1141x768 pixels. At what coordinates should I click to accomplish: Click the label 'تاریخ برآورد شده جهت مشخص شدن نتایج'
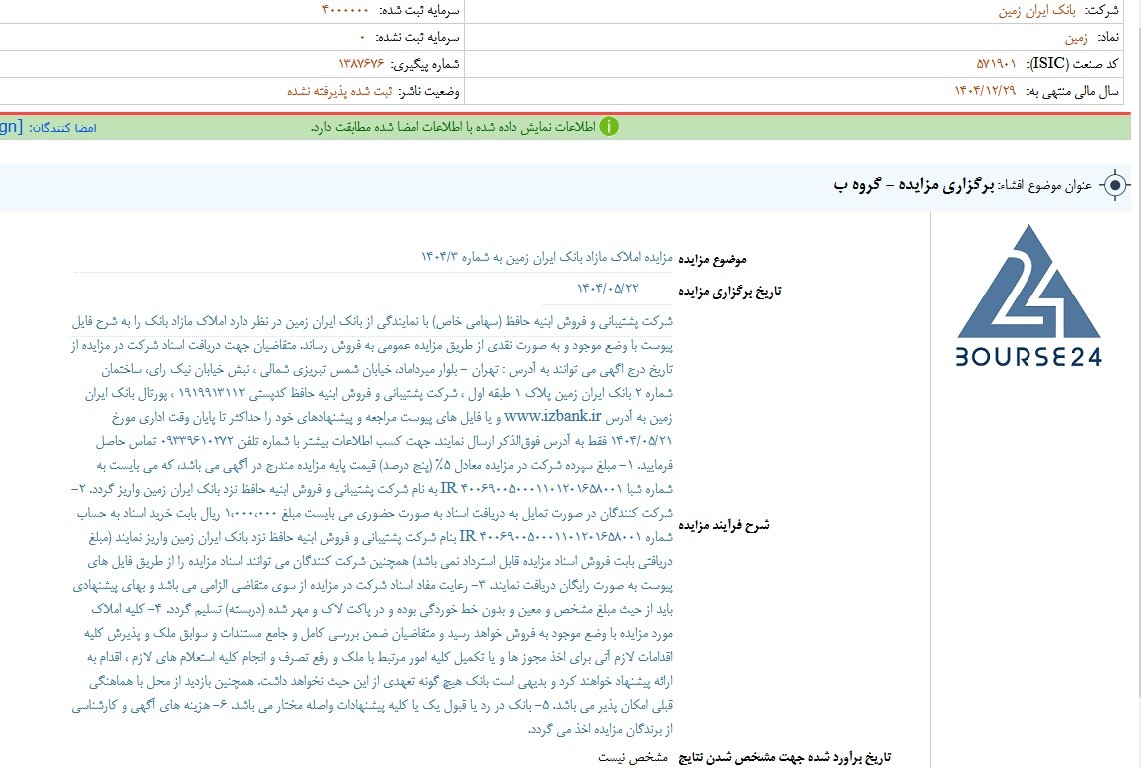(x=784, y=758)
